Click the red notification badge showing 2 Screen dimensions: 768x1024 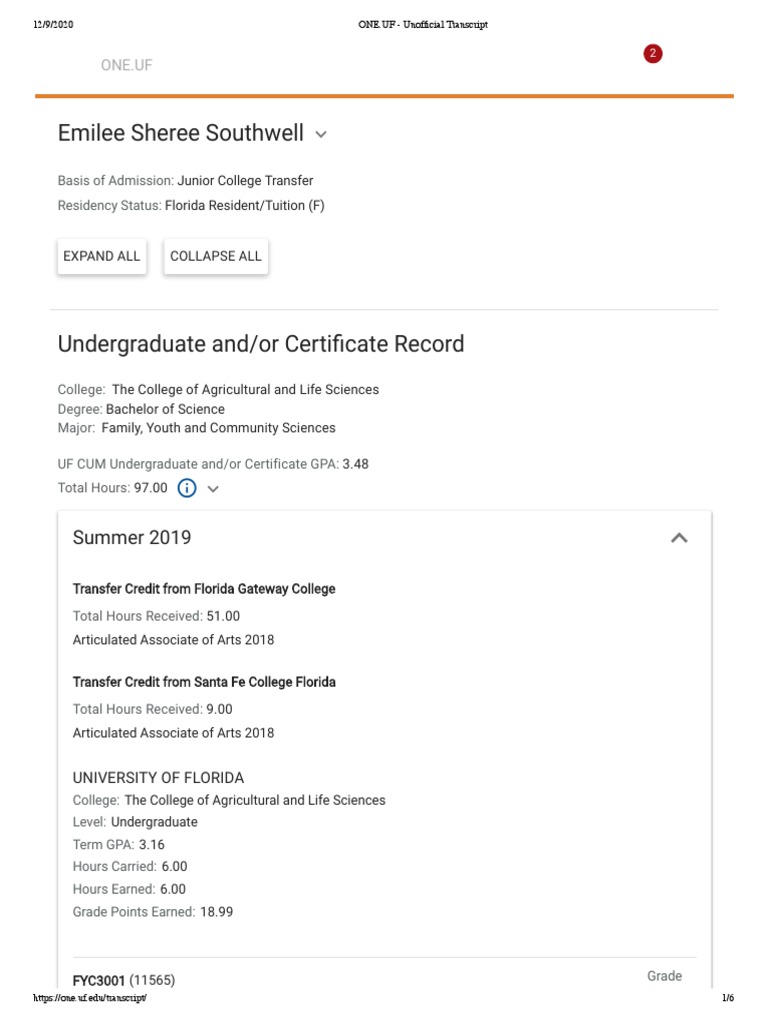click(653, 54)
